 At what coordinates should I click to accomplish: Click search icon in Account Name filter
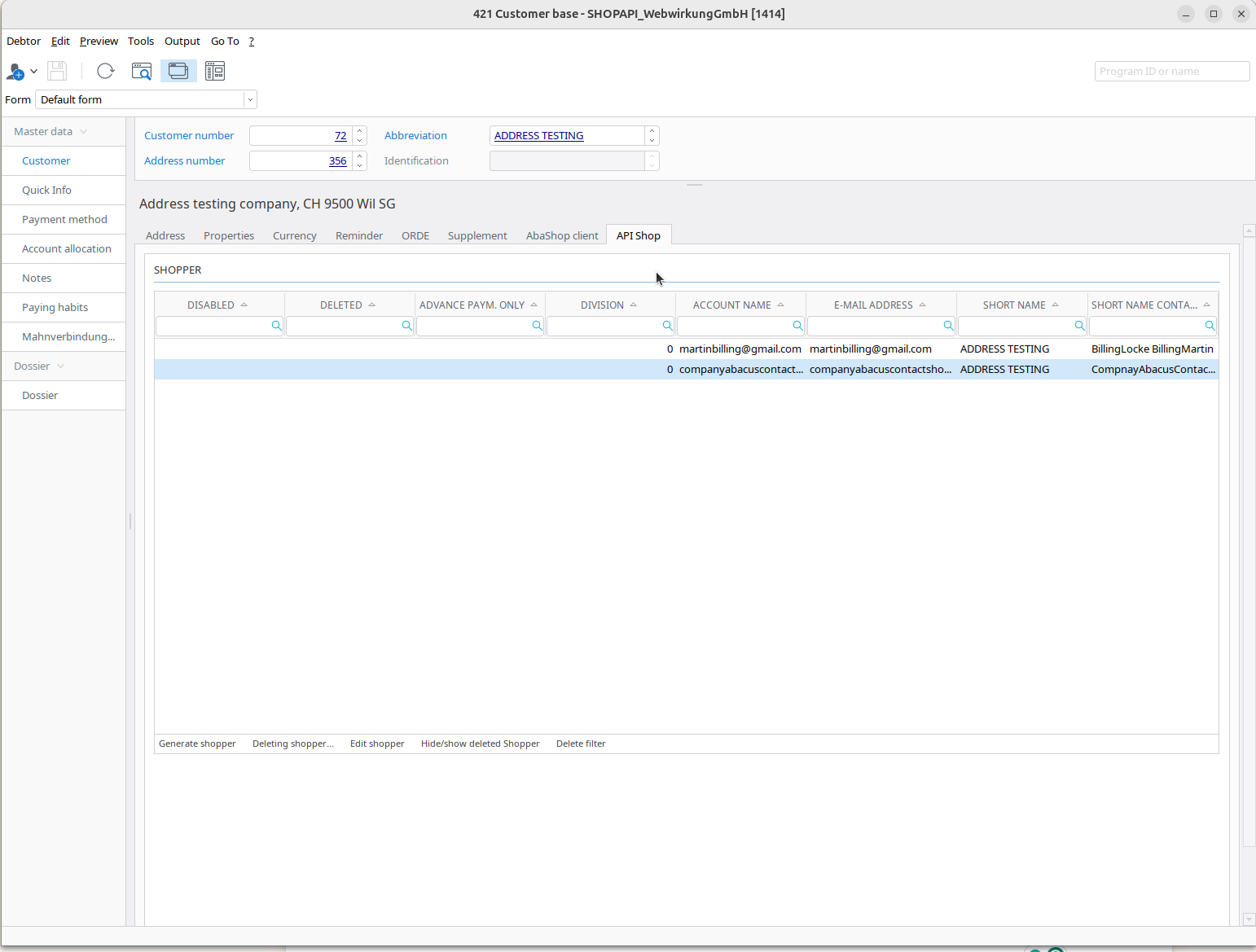pos(797,326)
